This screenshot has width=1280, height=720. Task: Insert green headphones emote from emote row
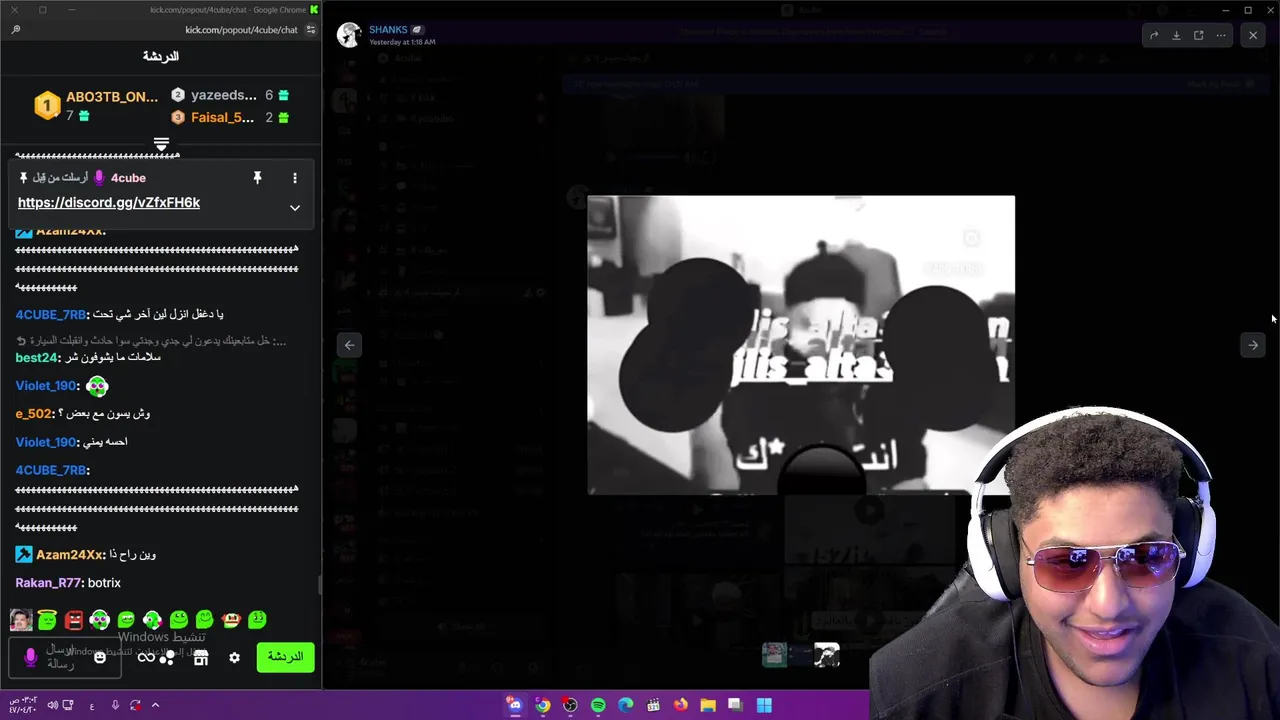[x=100, y=620]
